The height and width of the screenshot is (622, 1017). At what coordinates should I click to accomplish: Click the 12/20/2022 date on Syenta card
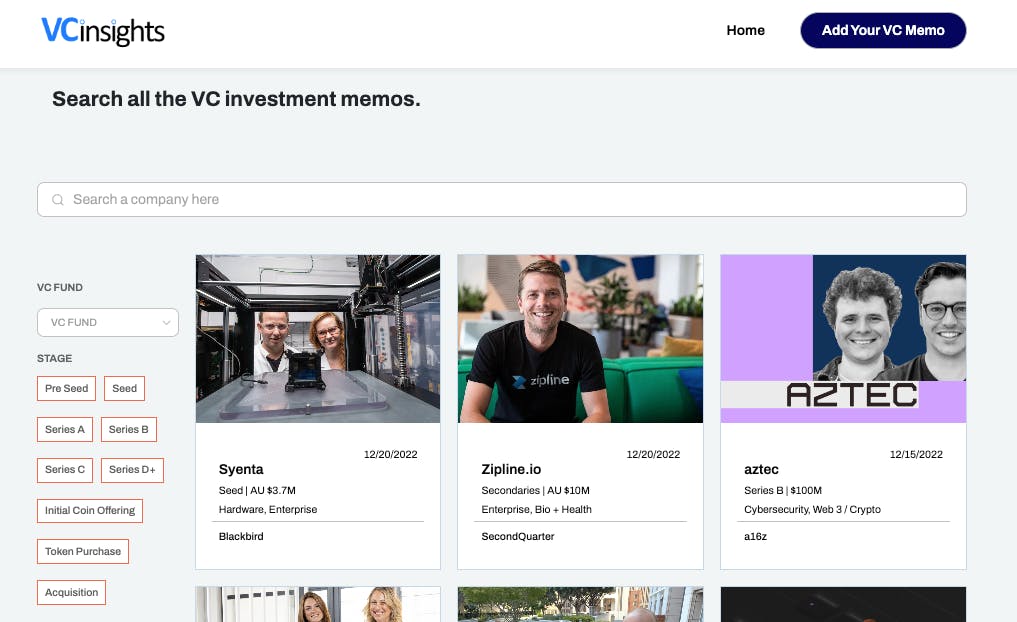click(x=390, y=455)
